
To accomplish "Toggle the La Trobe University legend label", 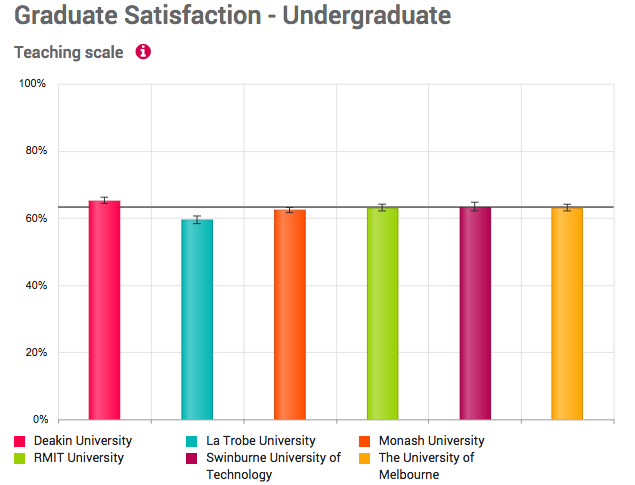I will click(260, 441).
